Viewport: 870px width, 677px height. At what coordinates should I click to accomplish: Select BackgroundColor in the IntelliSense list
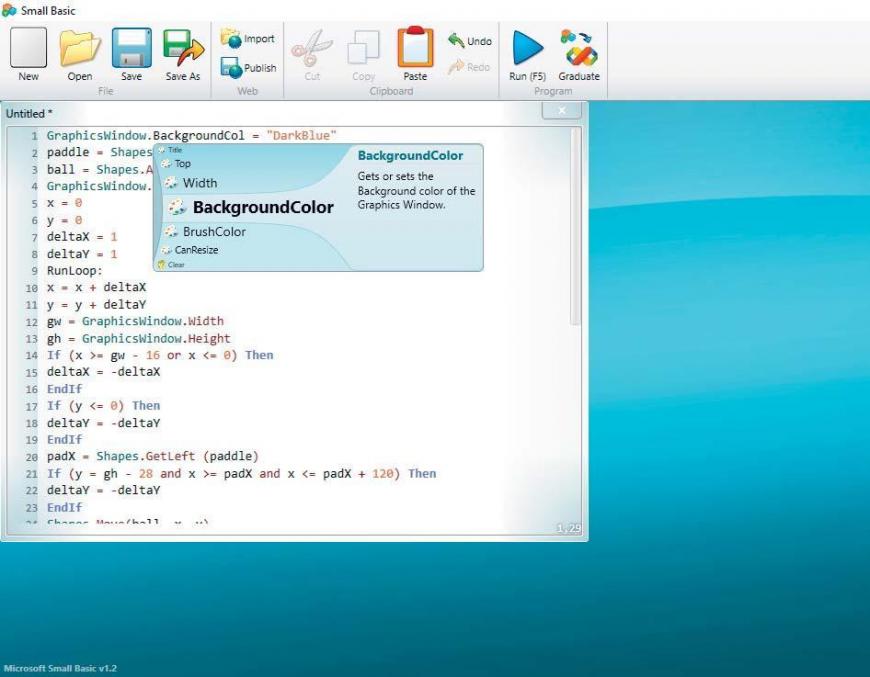(252, 207)
